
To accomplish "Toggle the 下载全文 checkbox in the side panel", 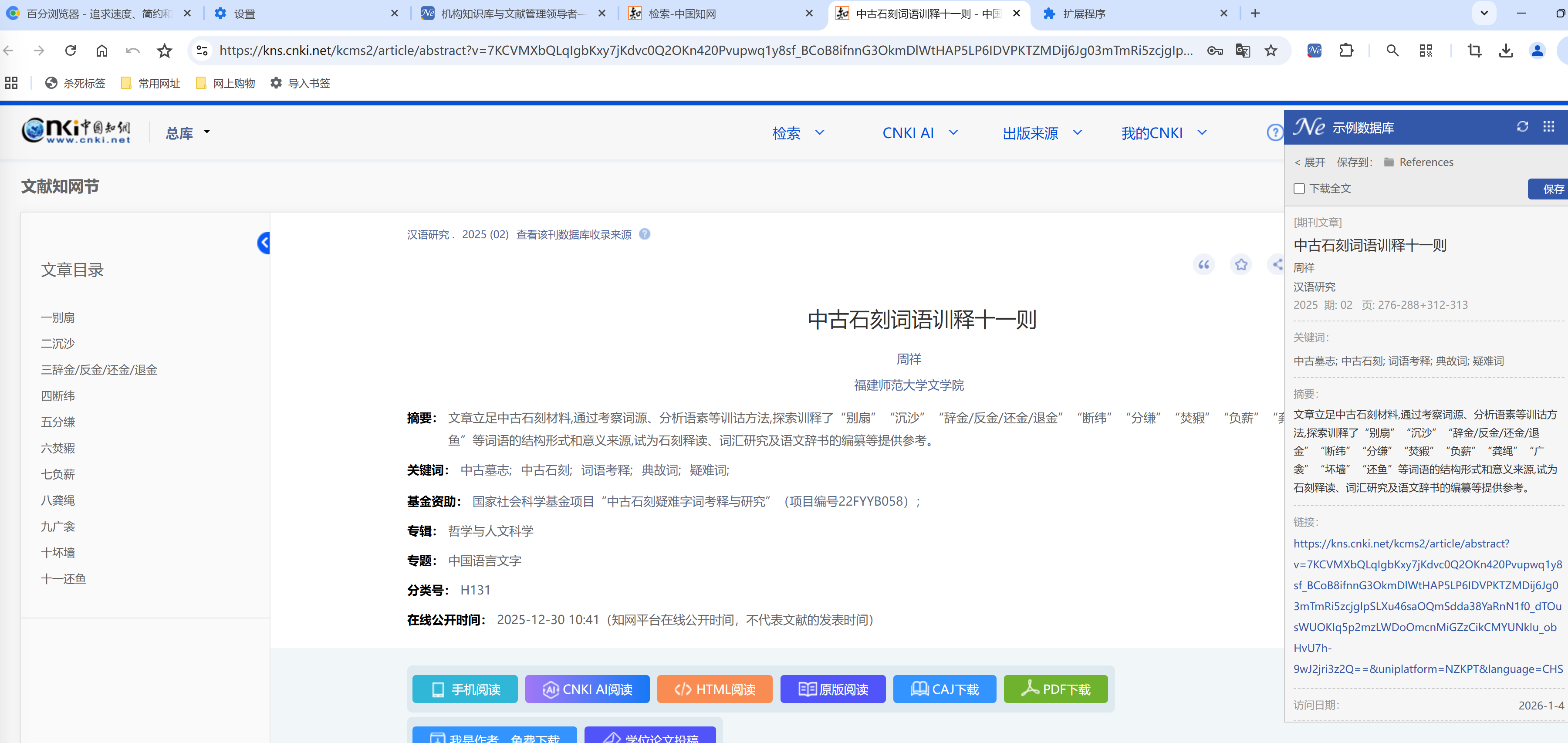I will 1298,189.
